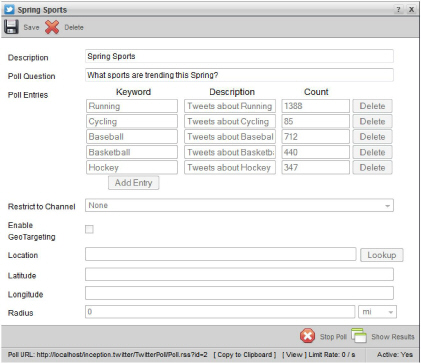Image resolution: width=421 pixels, height=363 pixels.
Task: Click the Description field 'Spring Sports'
Action: [x=239, y=56]
